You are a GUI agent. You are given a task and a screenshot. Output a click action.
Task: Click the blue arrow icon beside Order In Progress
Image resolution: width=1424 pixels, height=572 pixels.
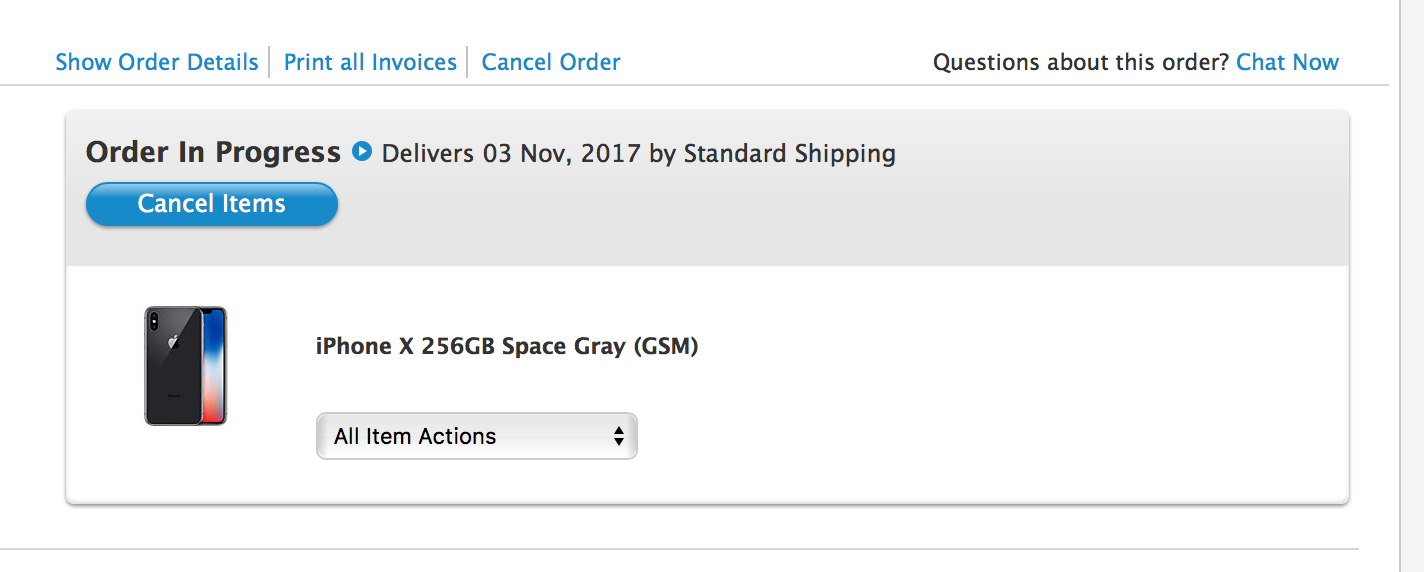tap(362, 152)
